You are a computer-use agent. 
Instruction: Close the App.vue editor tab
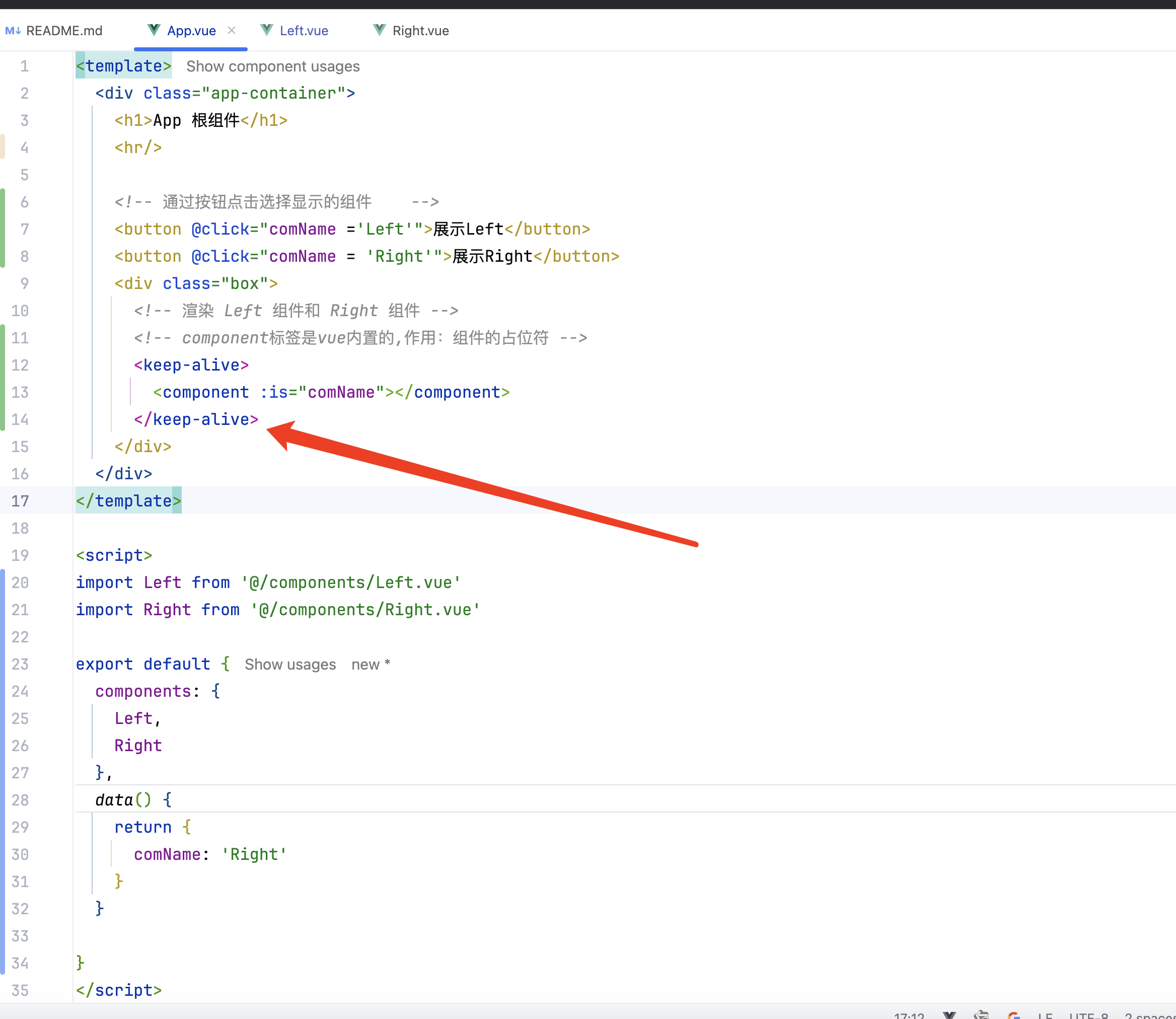pos(232,30)
